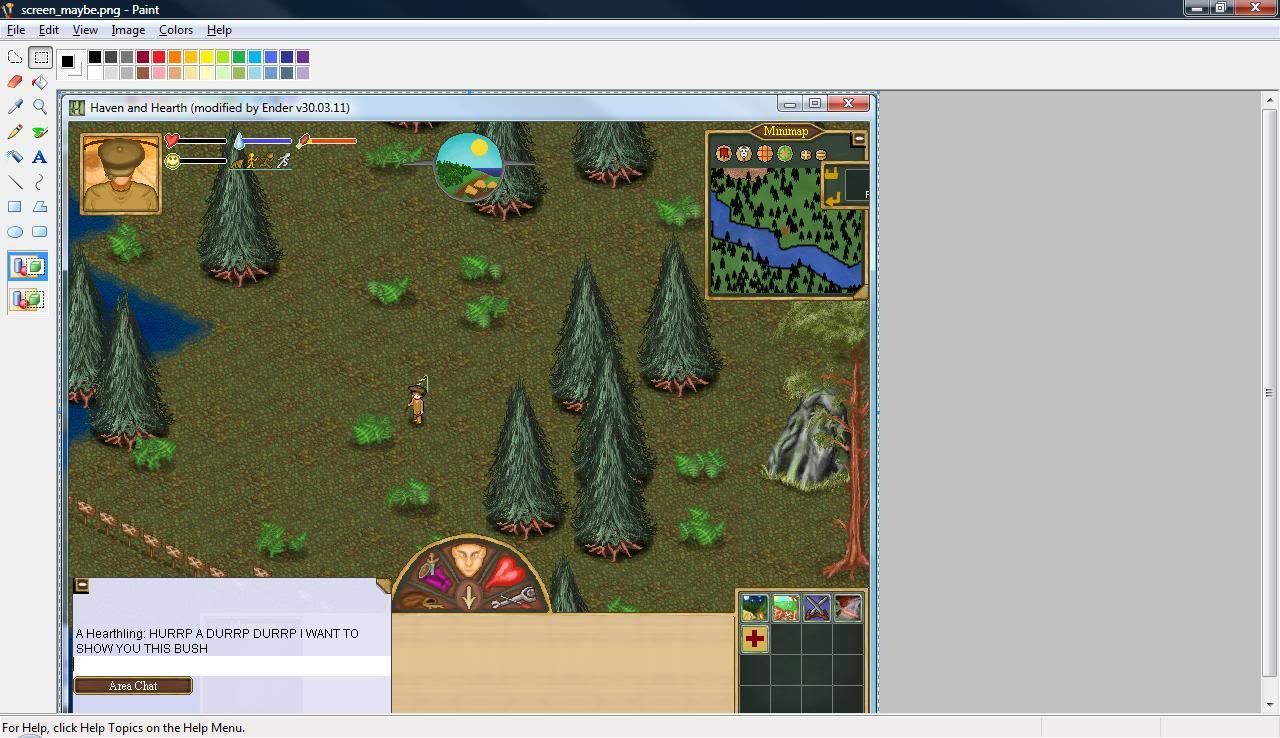Click the wrench icon in menu dial
This screenshot has height=738, width=1280.
pyautogui.click(x=516, y=598)
